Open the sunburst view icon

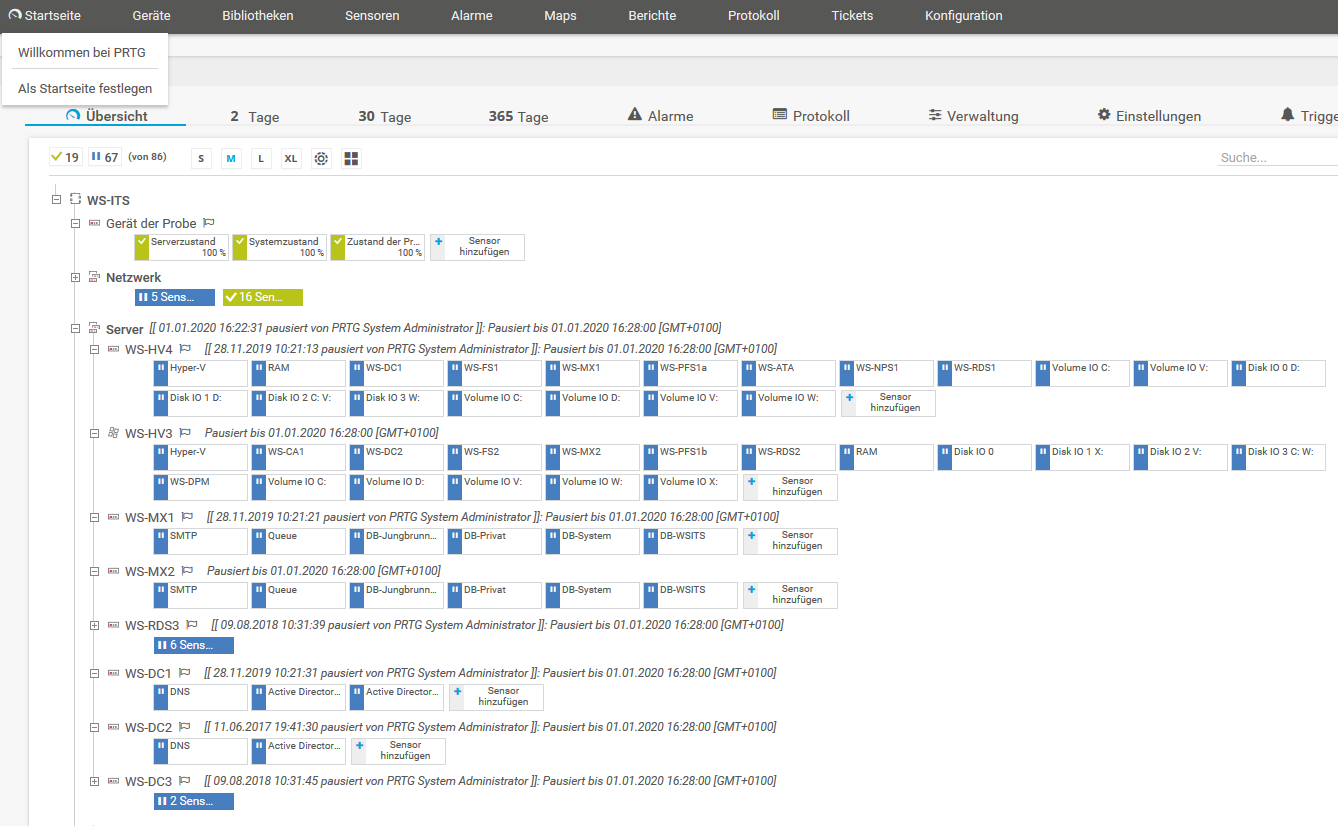(321, 158)
